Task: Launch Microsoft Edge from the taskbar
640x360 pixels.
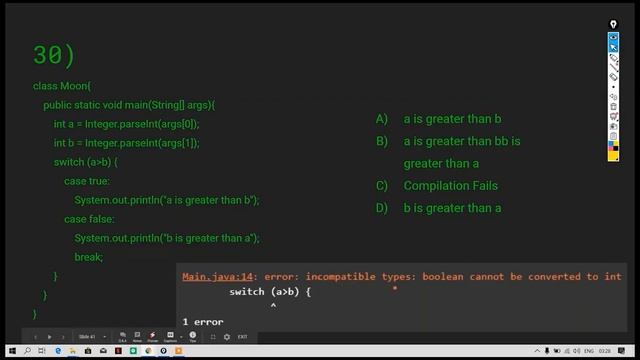Action: click(58, 351)
